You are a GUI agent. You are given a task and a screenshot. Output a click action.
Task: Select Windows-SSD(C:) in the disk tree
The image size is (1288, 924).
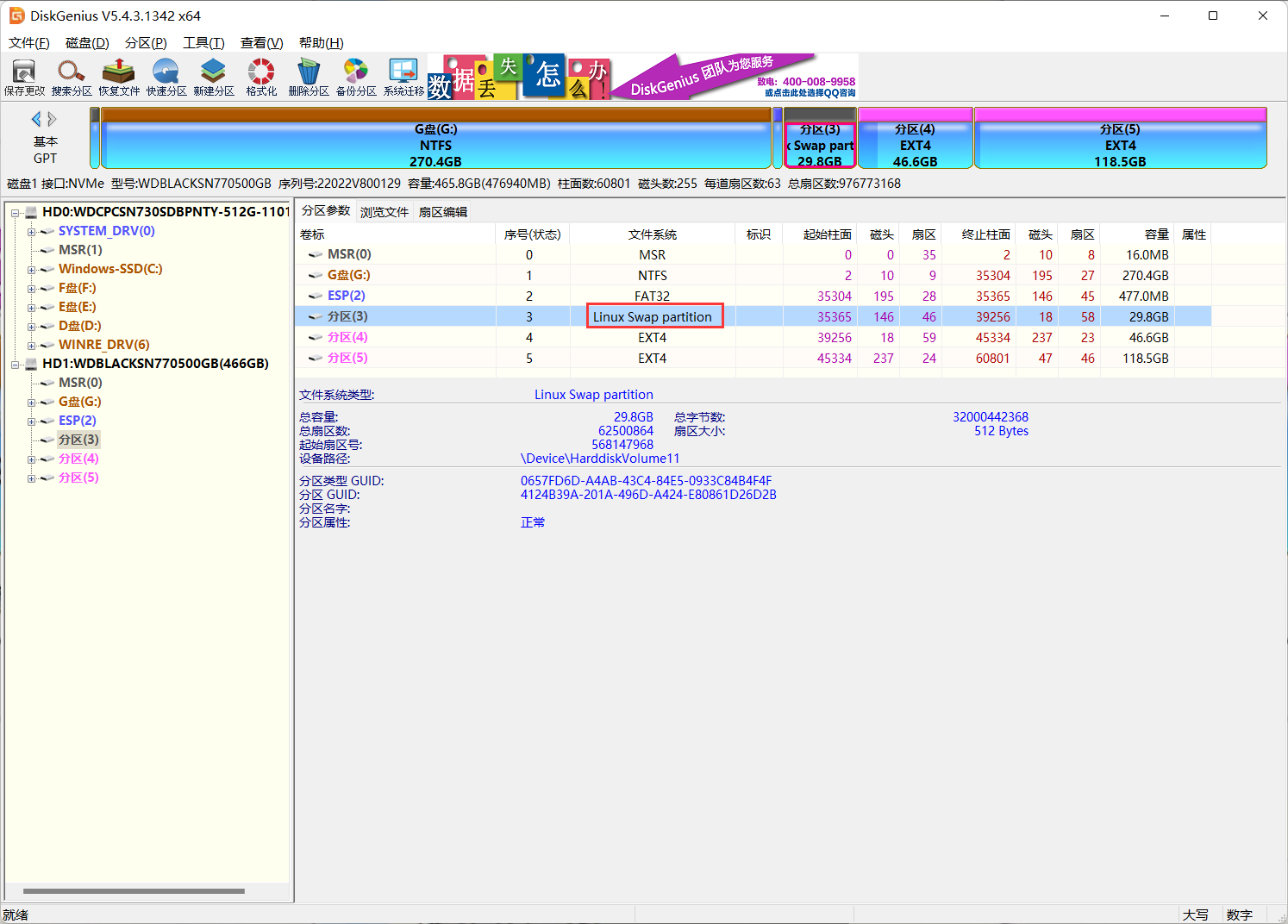pyautogui.click(x=110, y=269)
